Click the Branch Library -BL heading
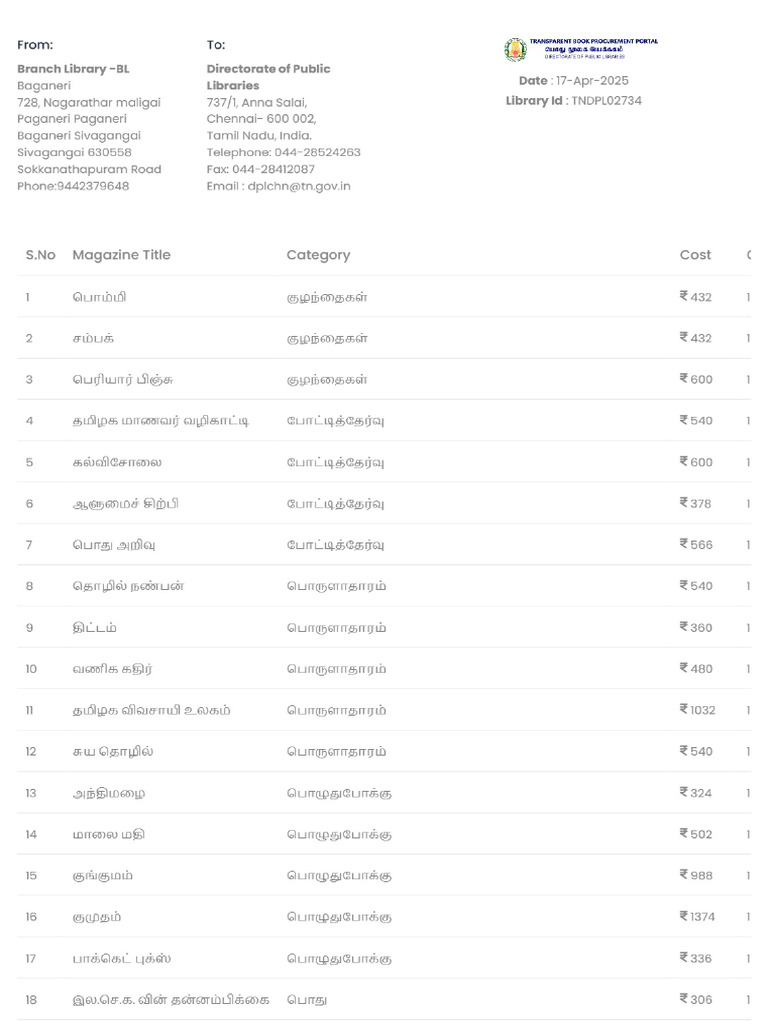Screen dimensions: 768x1024 [x=73, y=69]
